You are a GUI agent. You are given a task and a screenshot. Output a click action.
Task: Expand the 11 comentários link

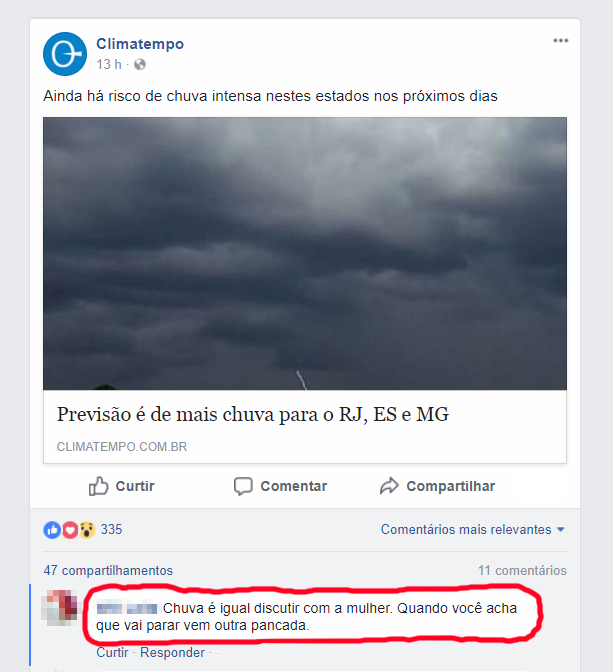(522, 570)
